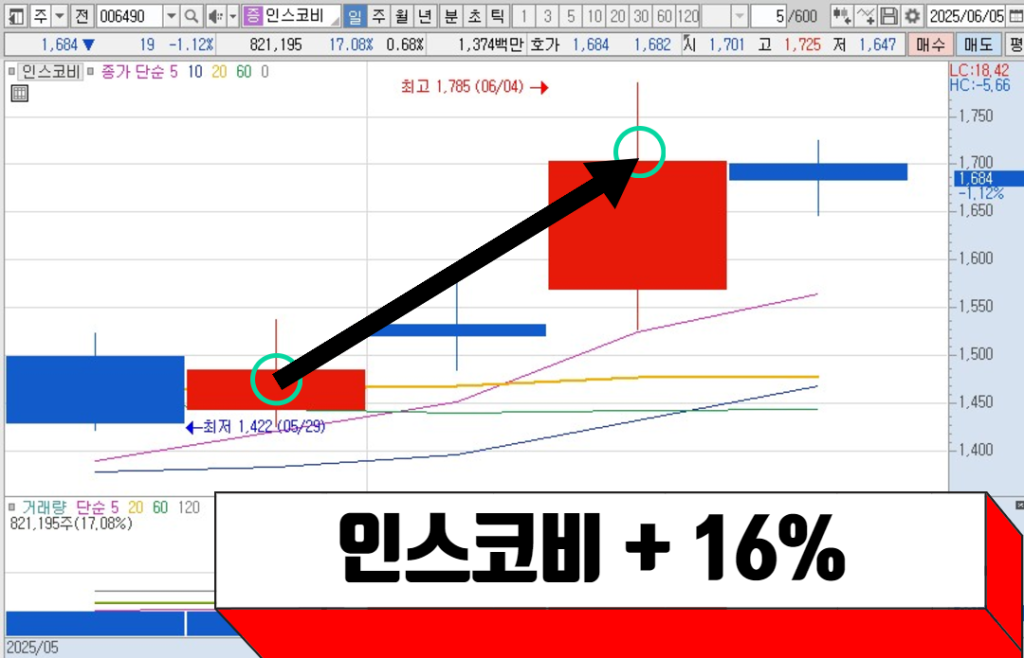
Task: Choose the 5 interval button
Action: [x=571, y=15]
